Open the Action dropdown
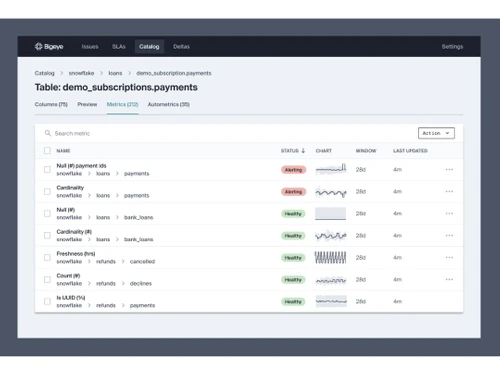 coord(436,133)
